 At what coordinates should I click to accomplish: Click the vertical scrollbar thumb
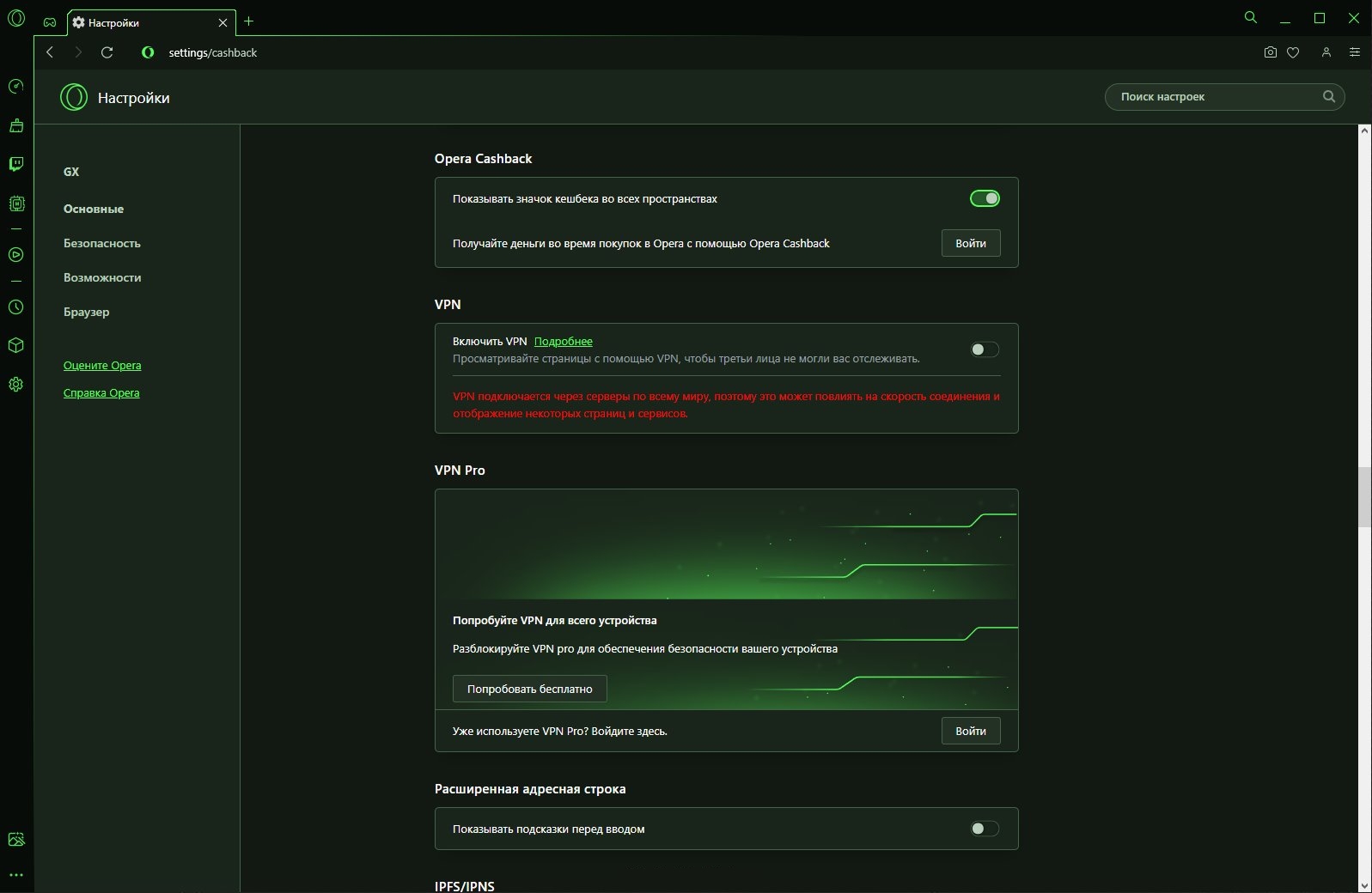tap(1364, 497)
